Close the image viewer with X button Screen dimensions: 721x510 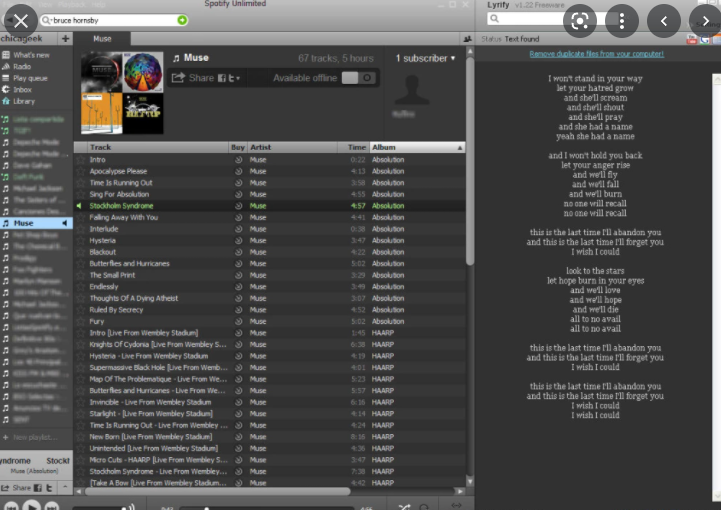(20, 21)
